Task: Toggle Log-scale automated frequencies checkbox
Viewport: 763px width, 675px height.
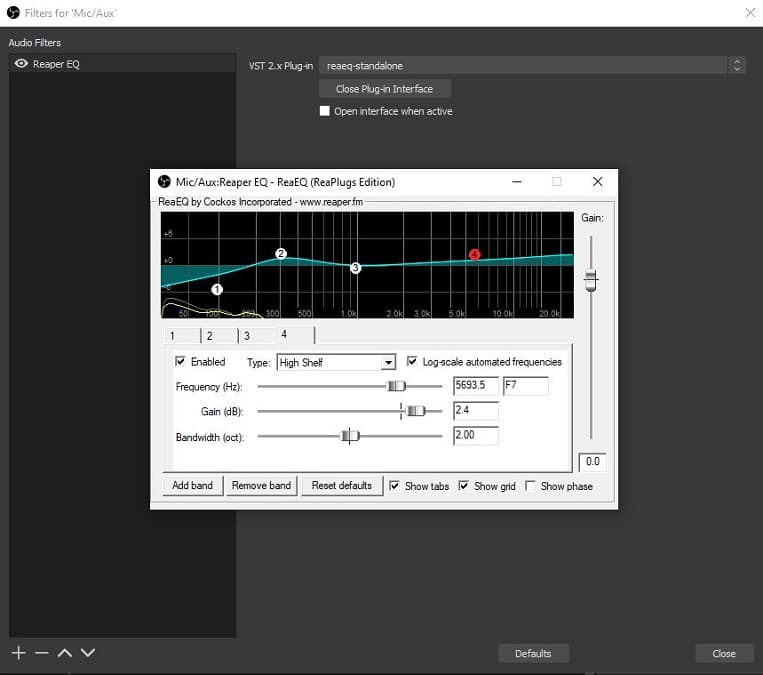Action: click(x=412, y=361)
